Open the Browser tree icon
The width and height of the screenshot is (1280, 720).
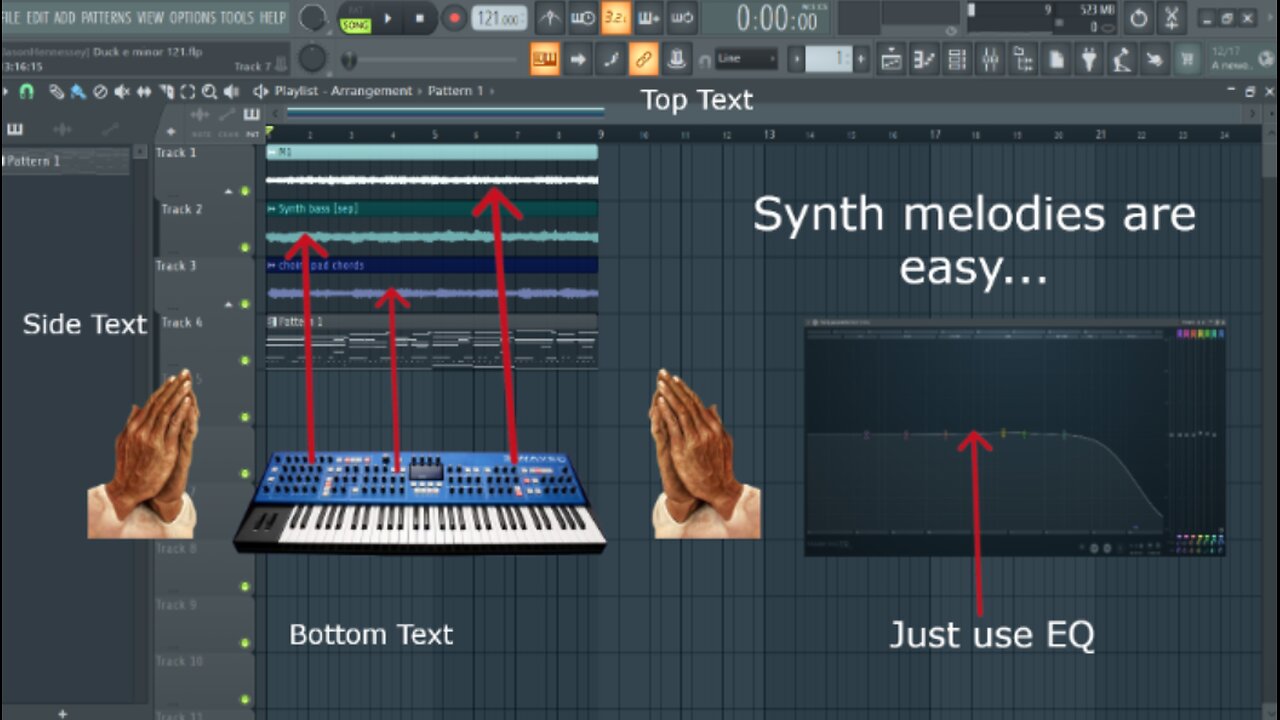[x=1023, y=60]
